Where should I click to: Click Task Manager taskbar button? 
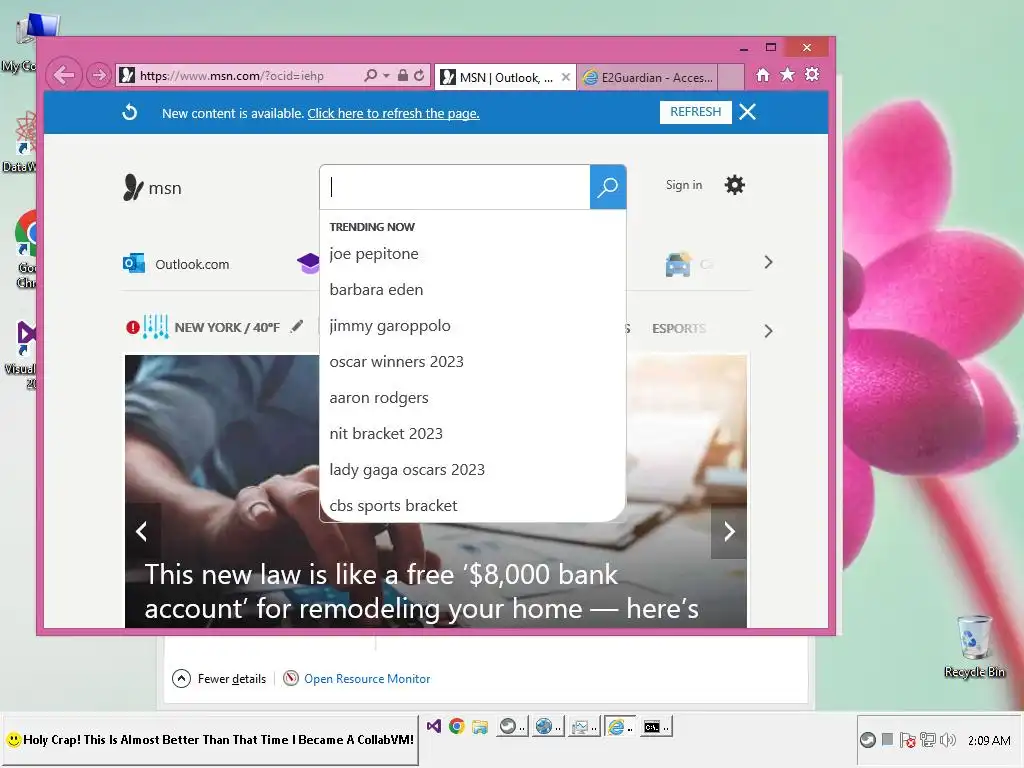click(x=583, y=727)
